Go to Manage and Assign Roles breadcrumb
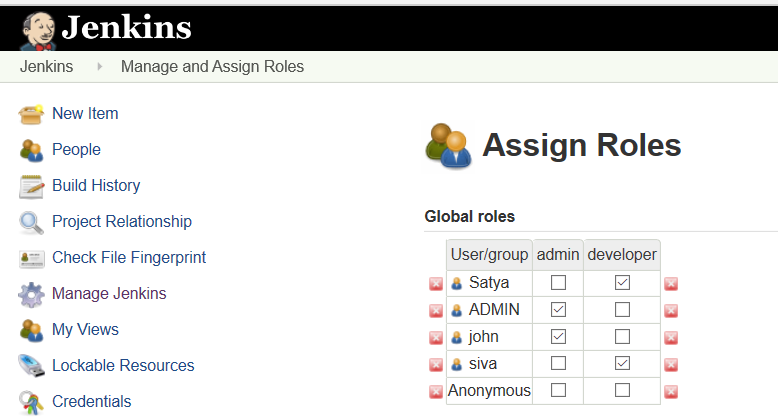Viewport: 778px width, 420px height. pos(212,67)
